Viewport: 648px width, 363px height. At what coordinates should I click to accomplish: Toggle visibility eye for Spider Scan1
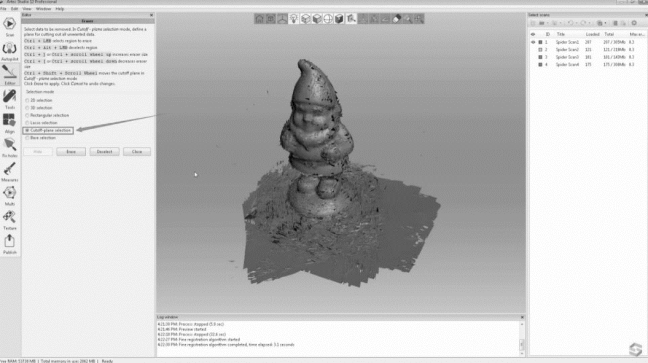click(533, 42)
